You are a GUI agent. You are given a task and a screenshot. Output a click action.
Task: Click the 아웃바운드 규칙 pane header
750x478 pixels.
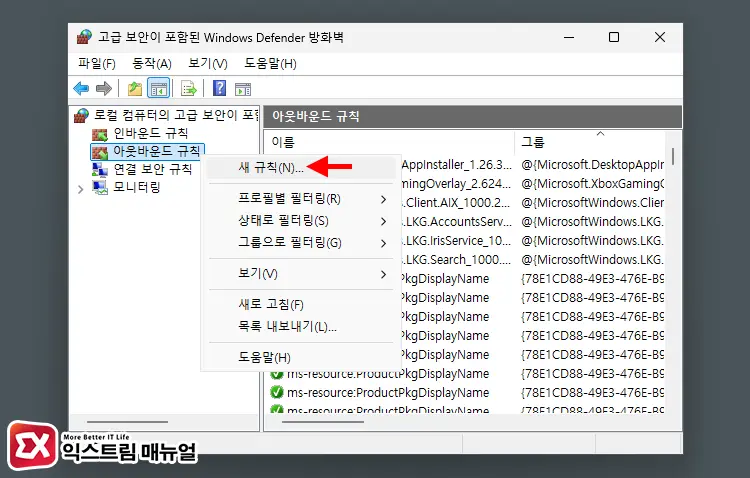473,116
